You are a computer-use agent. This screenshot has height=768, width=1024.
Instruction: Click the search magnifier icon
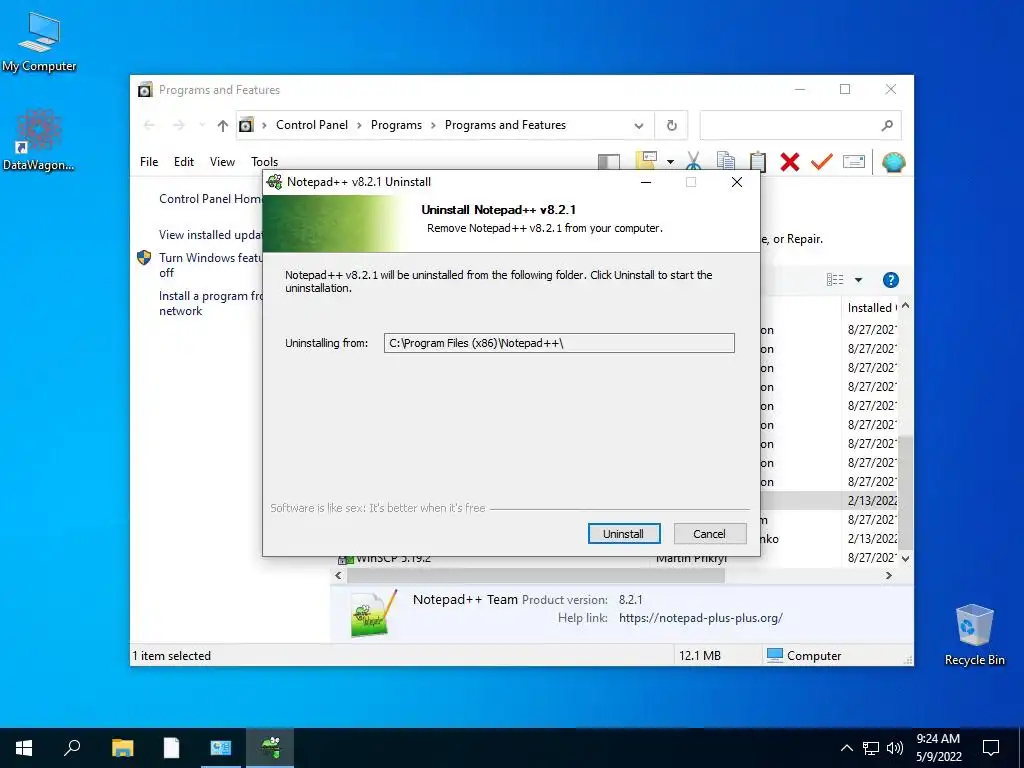click(x=887, y=125)
